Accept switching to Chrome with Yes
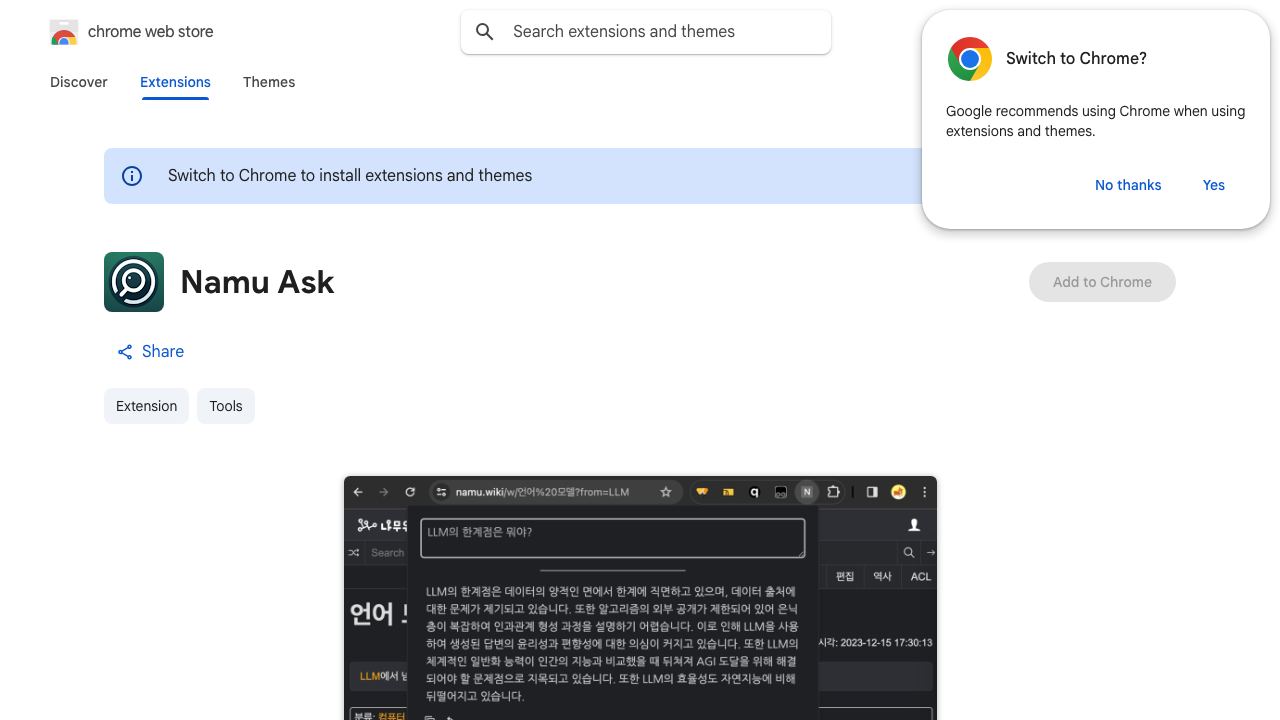1280x720 pixels. click(1214, 185)
